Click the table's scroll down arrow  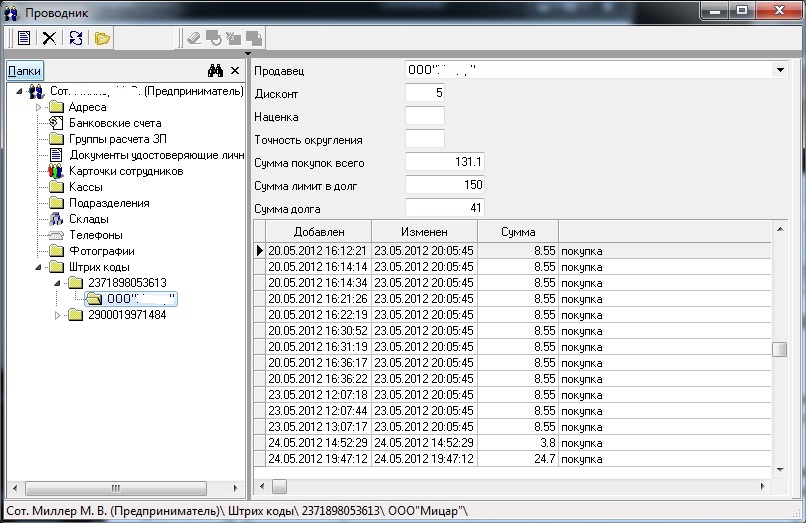tap(780, 470)
